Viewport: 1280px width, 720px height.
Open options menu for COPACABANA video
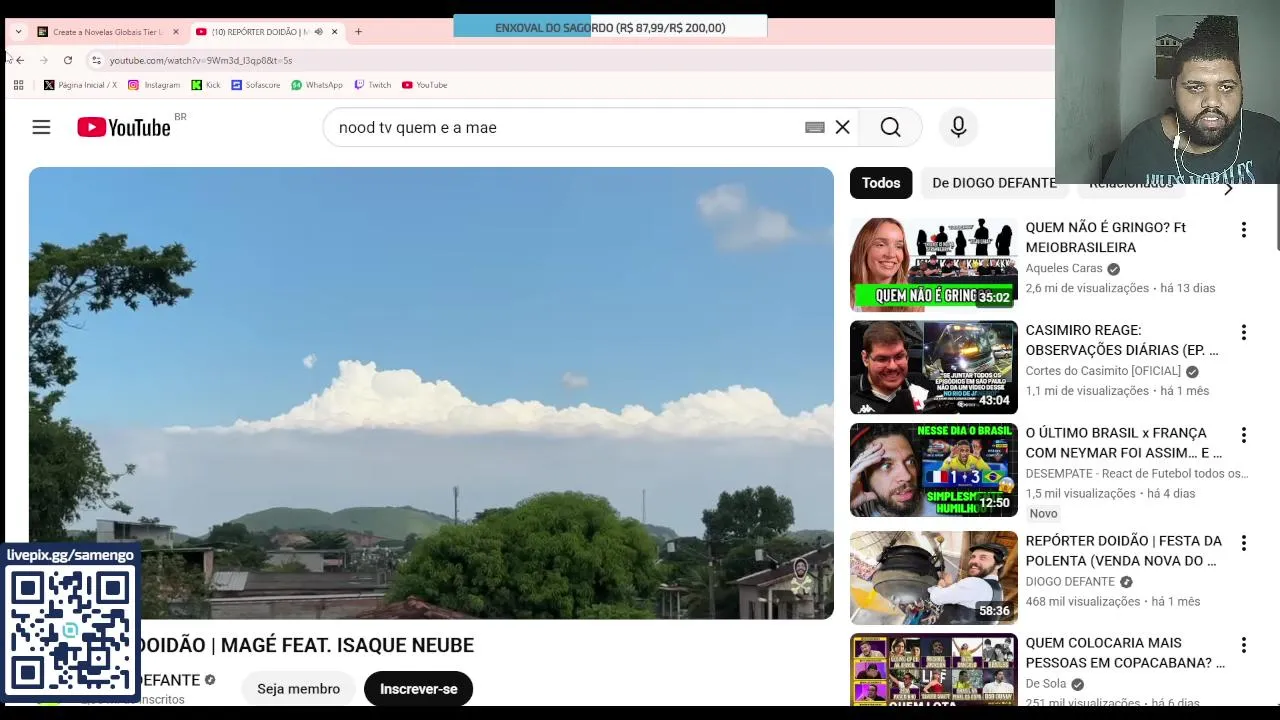pyautogui.click(x=1244, y=645)
